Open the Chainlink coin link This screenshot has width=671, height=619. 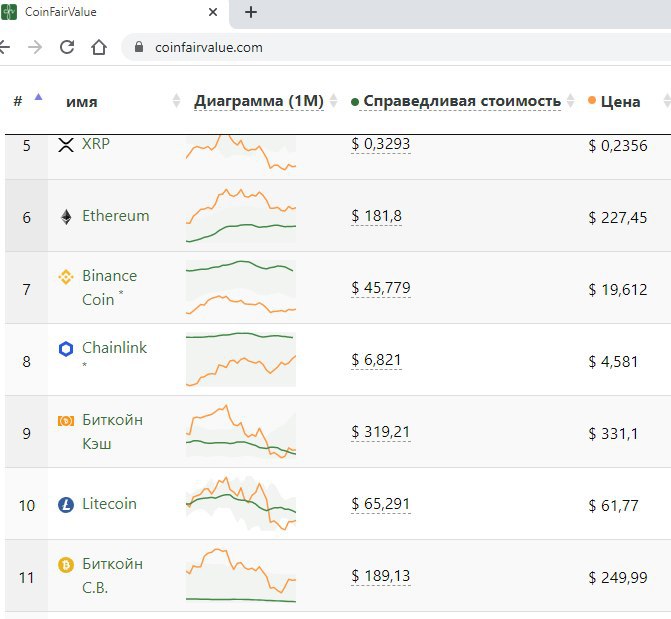pos(114,348)
